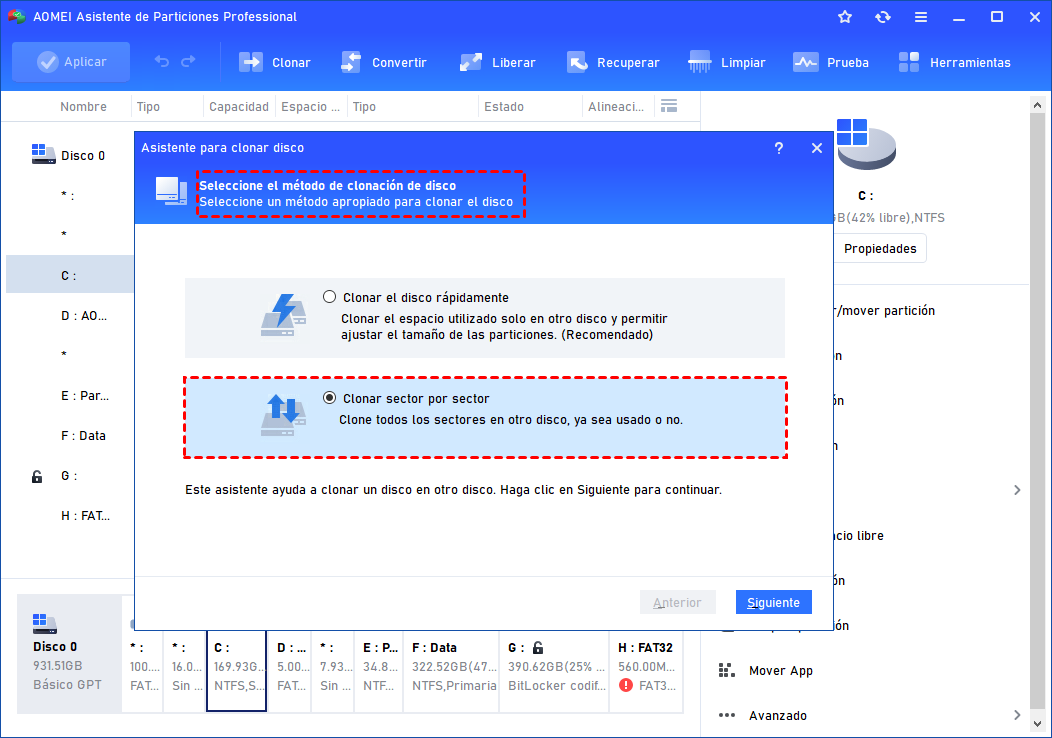Select Clonar sector por sector radio button
This screenshot has height=738, width=1052.
click(x=329, y=398)
